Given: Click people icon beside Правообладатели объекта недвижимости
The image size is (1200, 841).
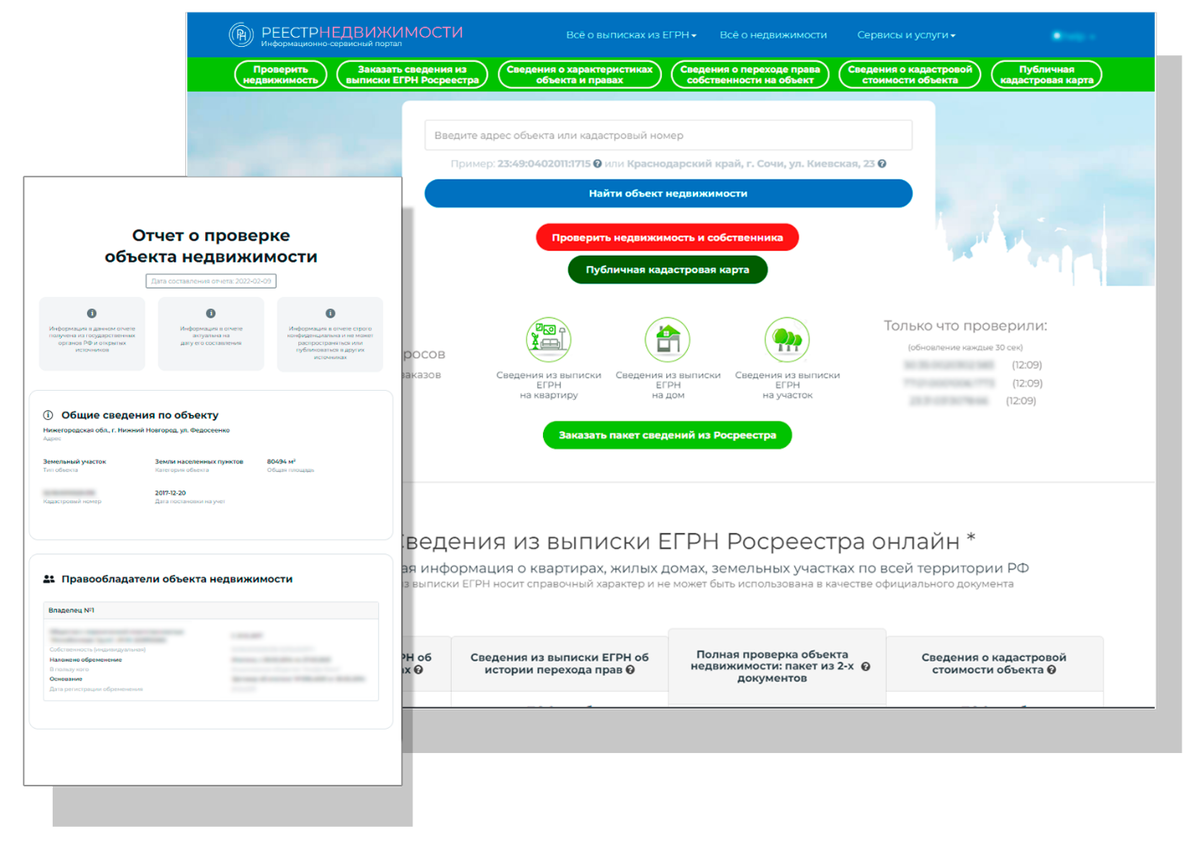Looking at the screenshot, I should coord(49,579).
